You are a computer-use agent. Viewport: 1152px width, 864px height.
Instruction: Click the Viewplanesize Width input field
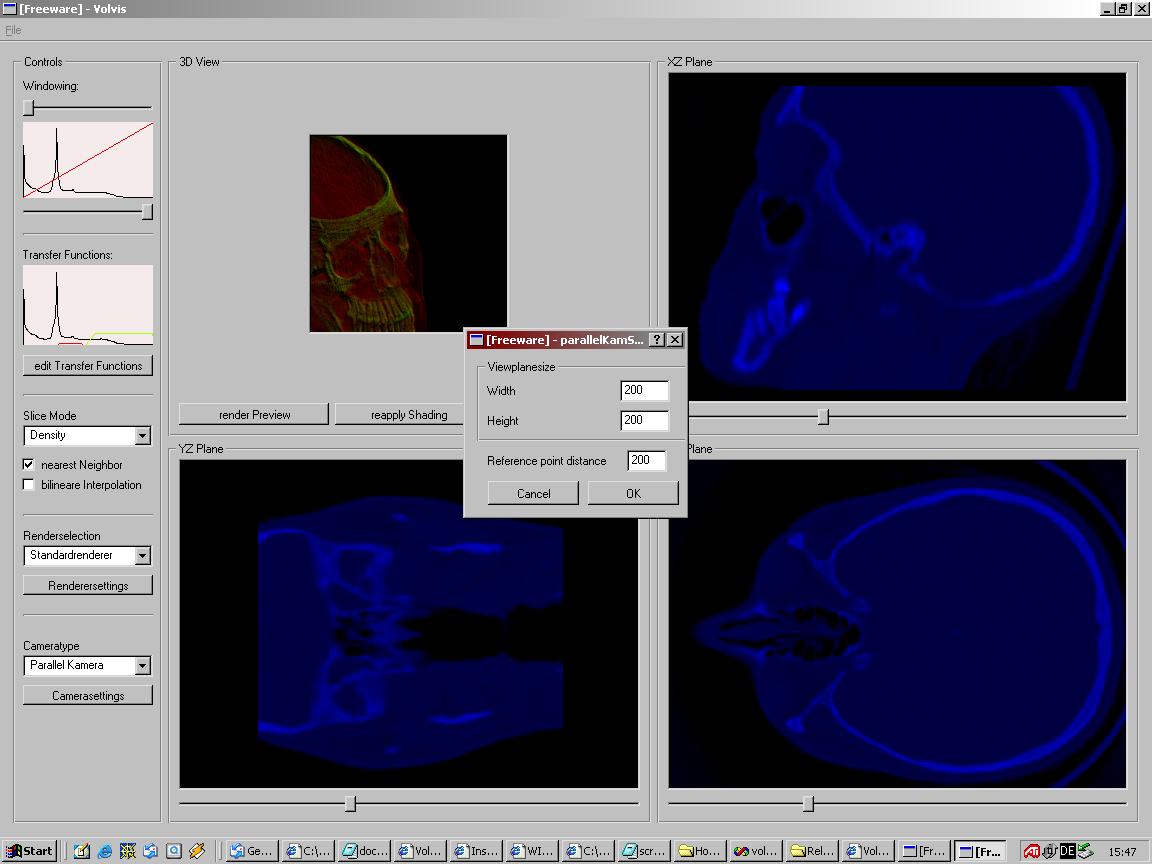pyautogui.click(x=644, y=391)
